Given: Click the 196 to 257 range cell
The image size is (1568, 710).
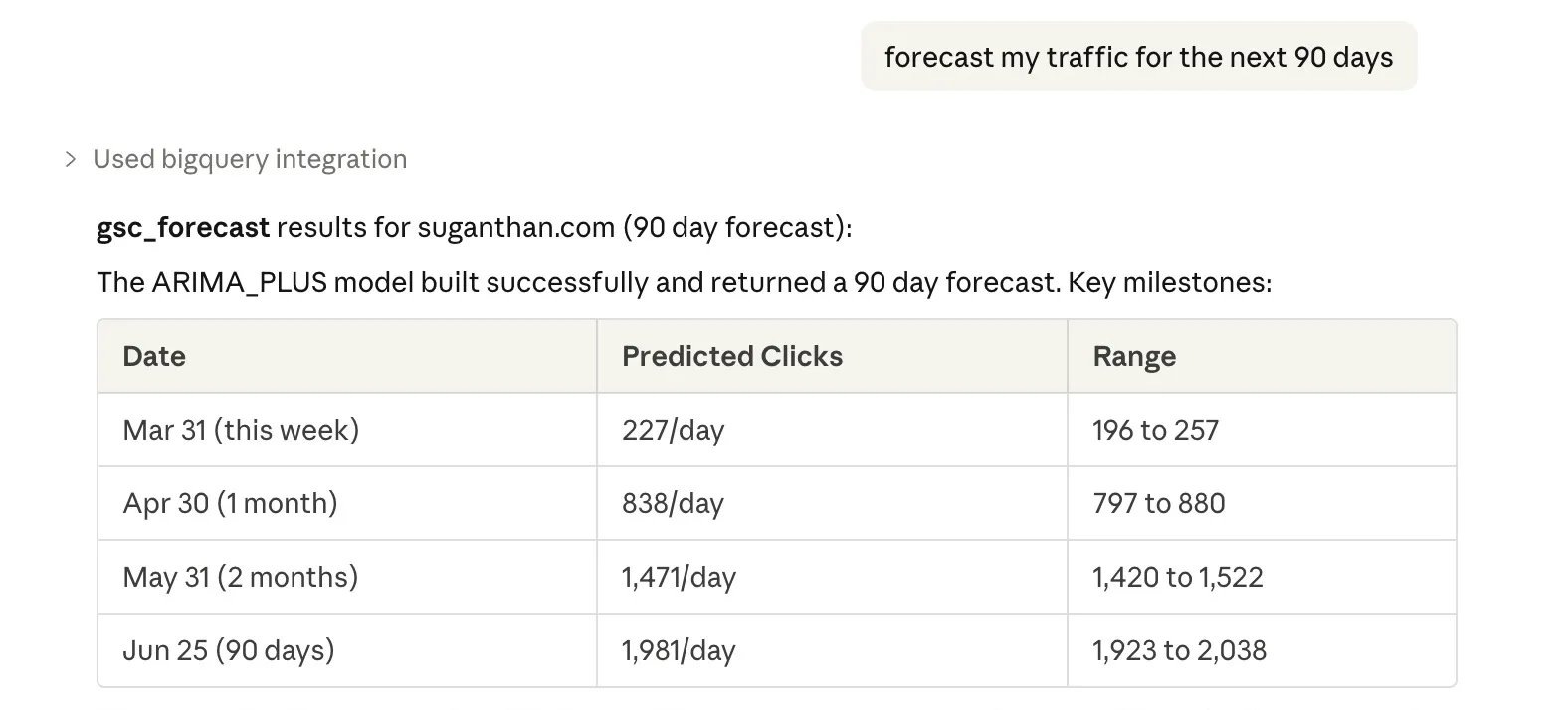Looking at the screenshot, I should [x=1155, y=430].
